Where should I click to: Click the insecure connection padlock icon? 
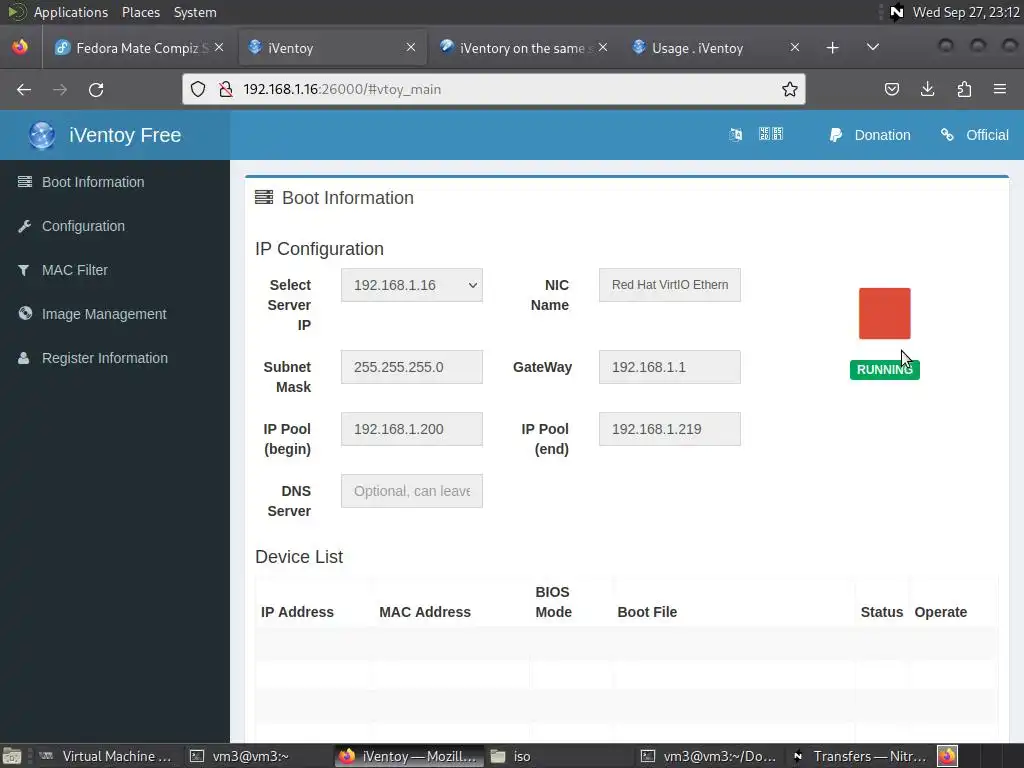tap(226, 89)
